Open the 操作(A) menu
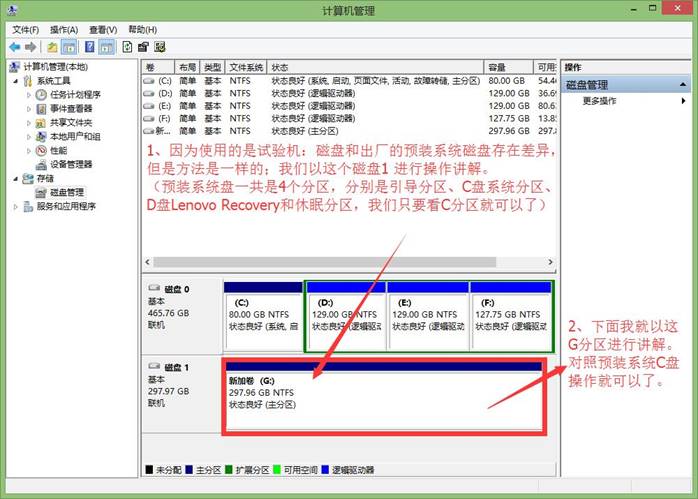The height and width of the screenshot is (499, 698). tap(64, 30)
